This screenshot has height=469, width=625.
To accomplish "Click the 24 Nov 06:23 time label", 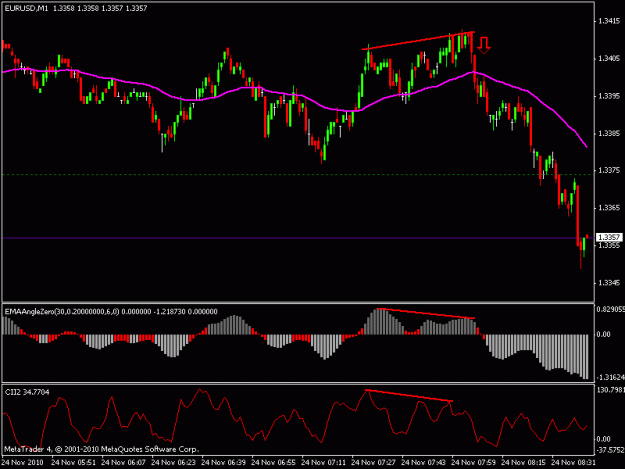I will pos(173,463).
